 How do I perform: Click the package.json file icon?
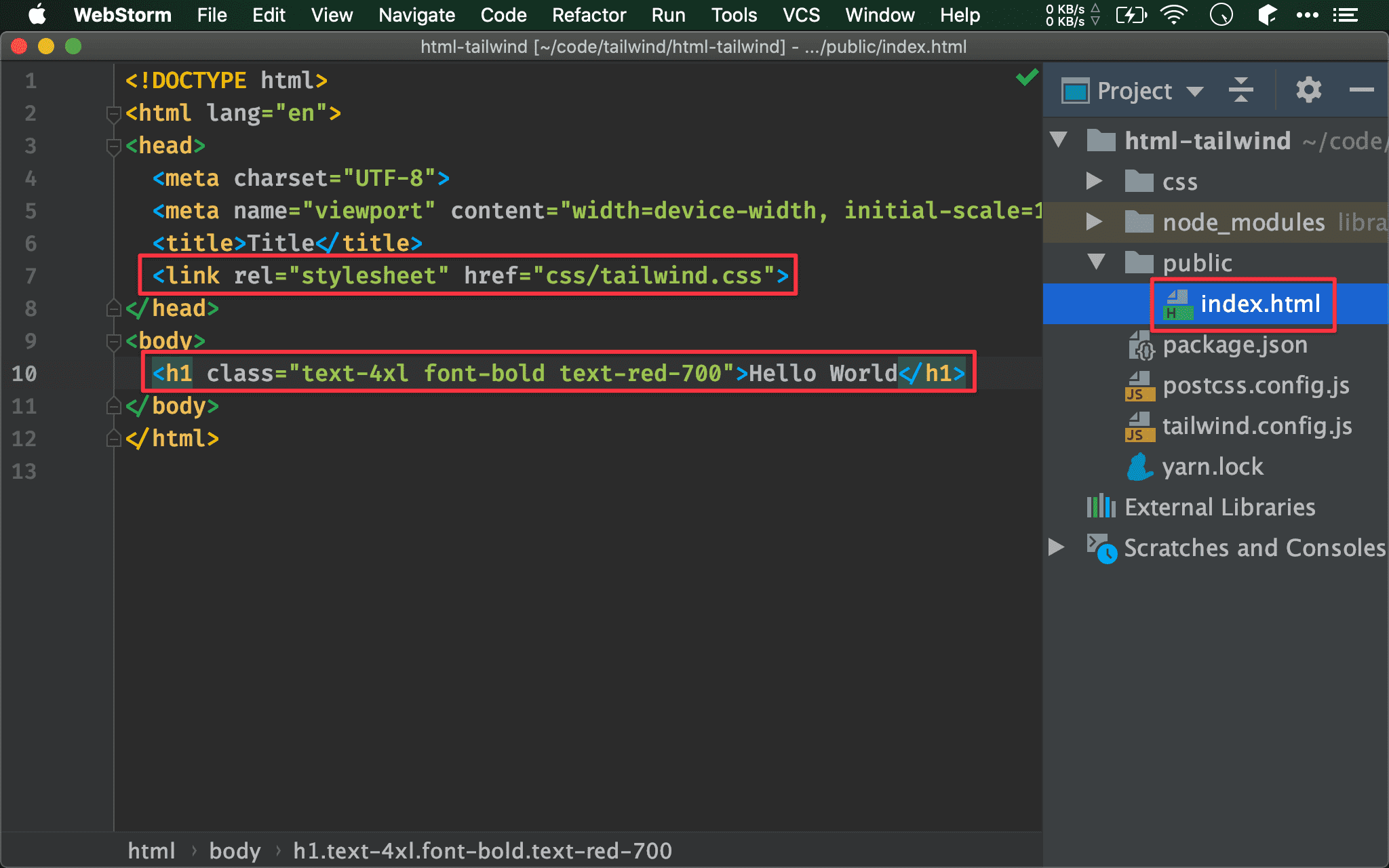tap(1141, 345)
